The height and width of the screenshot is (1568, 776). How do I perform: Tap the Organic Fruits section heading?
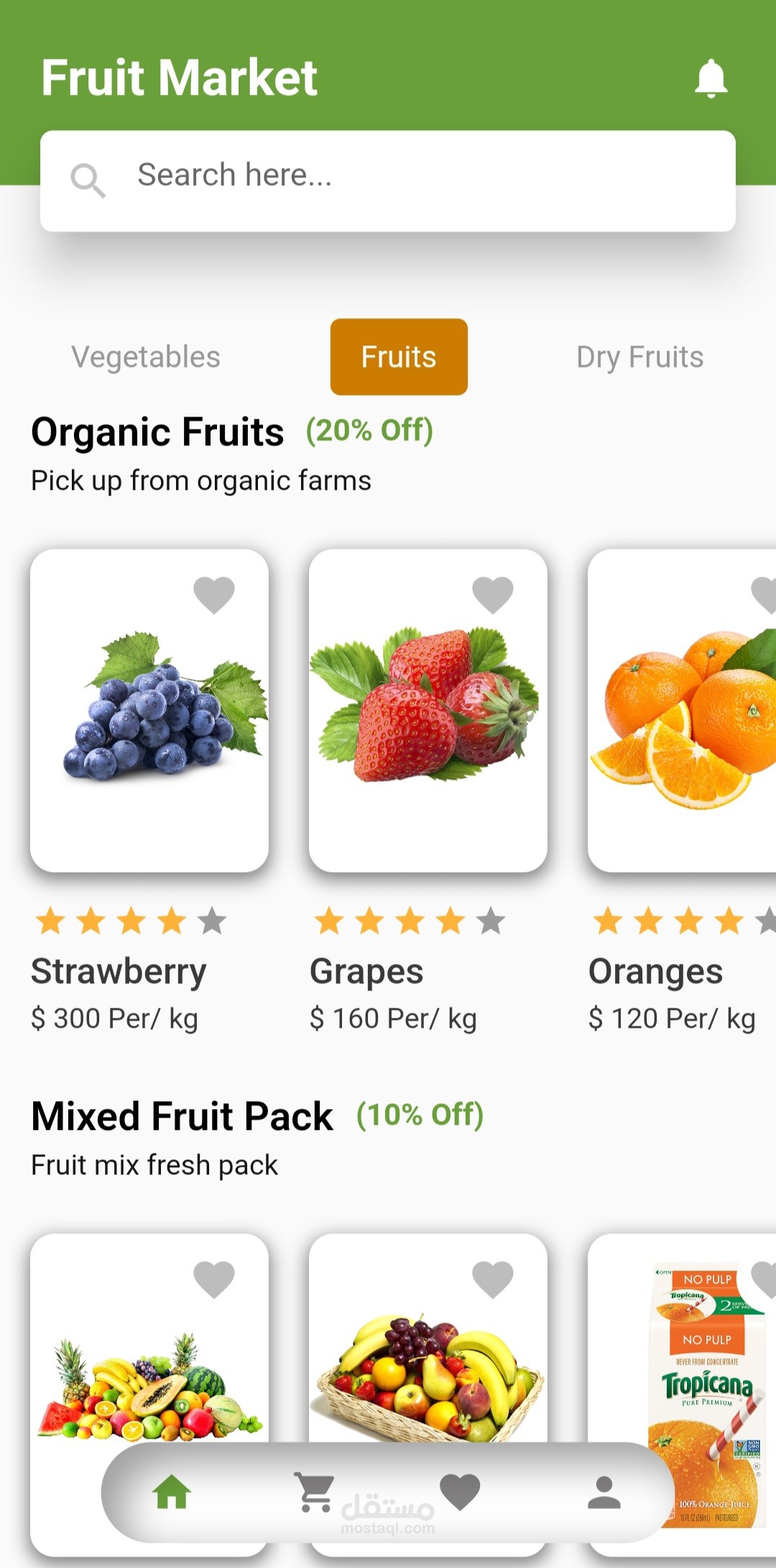click(x=157, y=432)
